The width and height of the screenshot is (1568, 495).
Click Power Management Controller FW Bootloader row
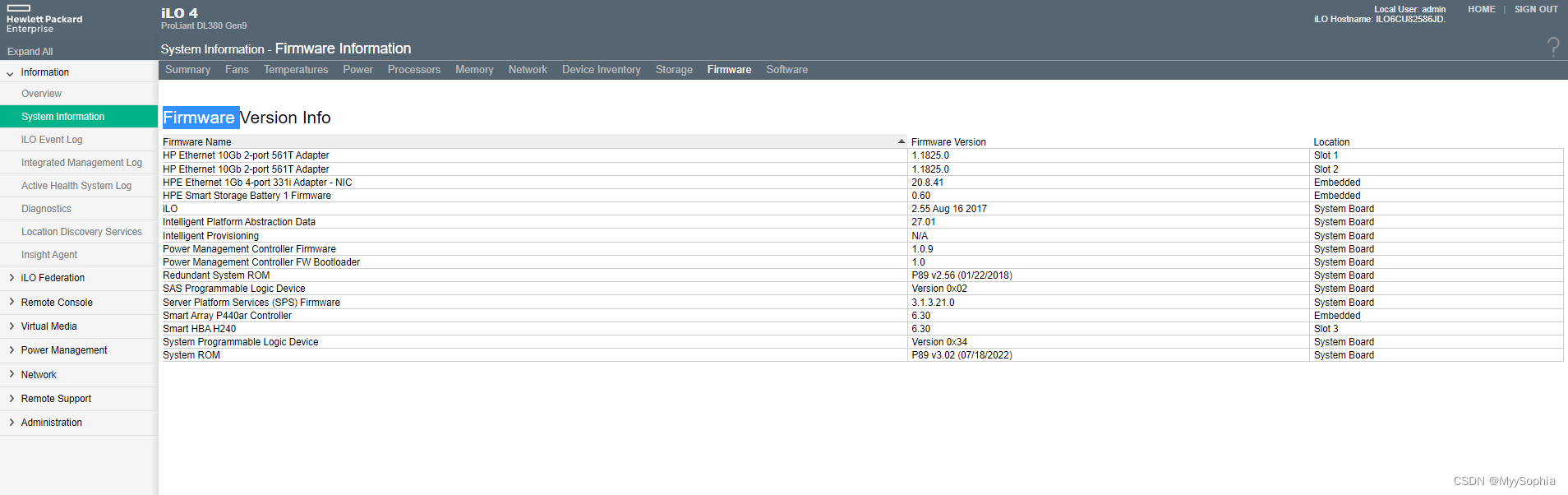(x=862, y=262)
